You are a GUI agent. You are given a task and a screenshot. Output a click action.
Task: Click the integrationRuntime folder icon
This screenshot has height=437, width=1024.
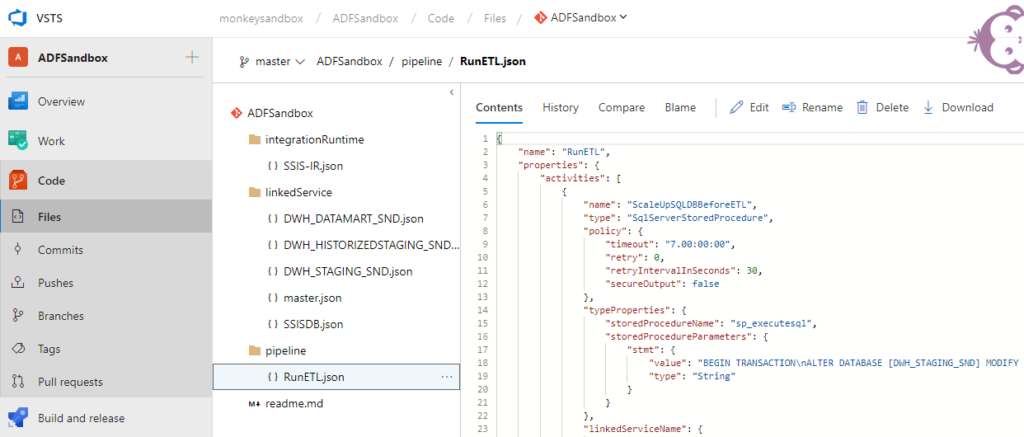(255, 140)
